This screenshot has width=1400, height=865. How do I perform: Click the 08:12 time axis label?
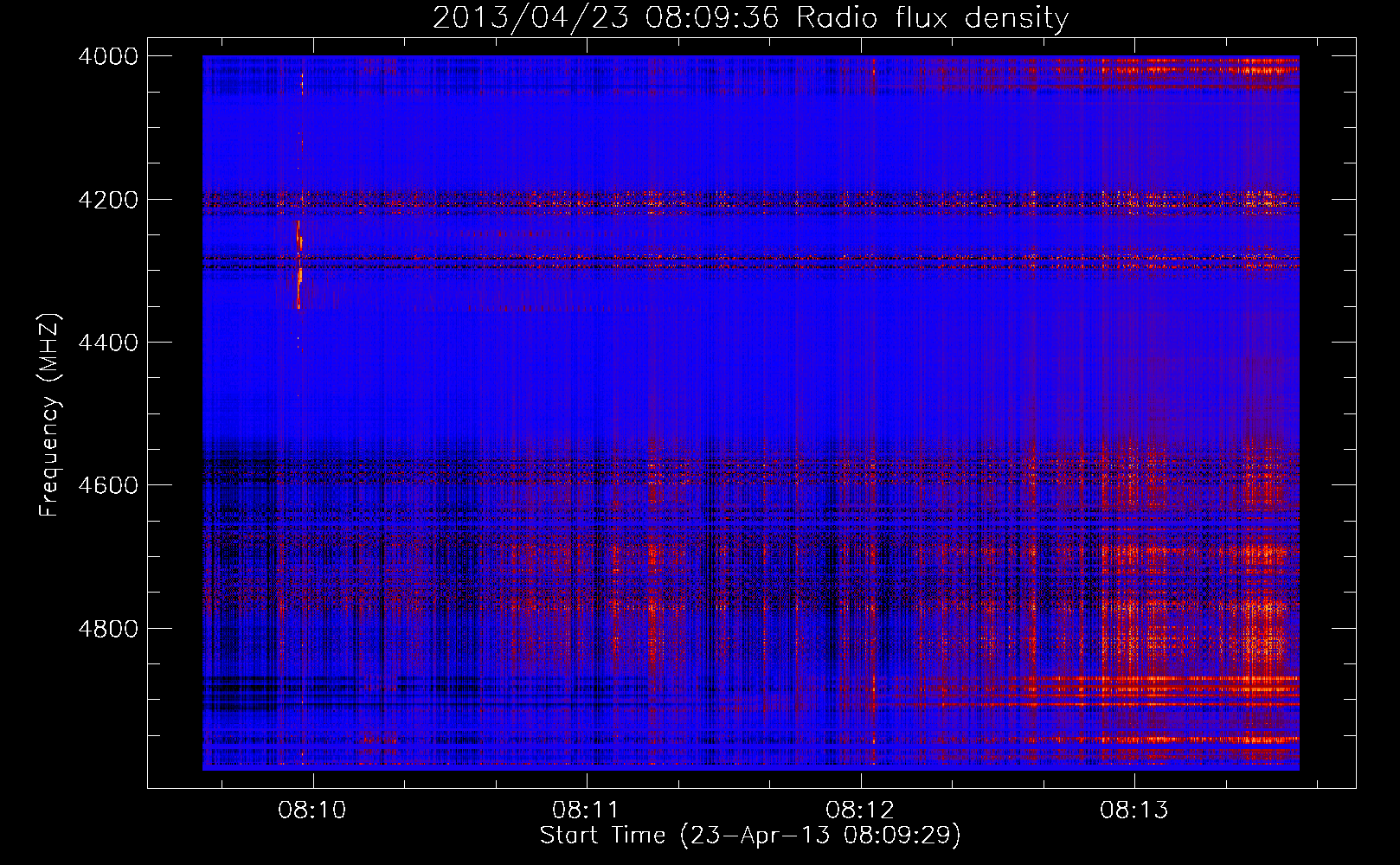pyautogui.click(x=860, y=810)
